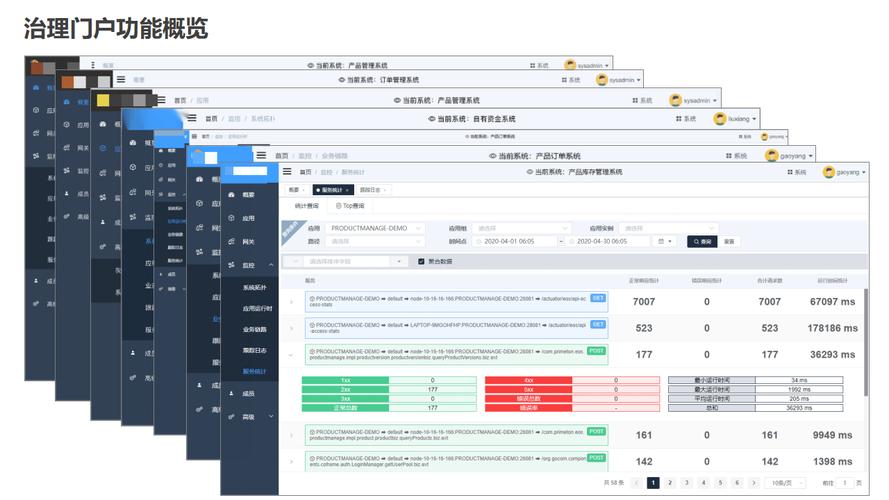Switch to the 跟踪日志 page tab
Screen dimensions: 889x500
372,190
